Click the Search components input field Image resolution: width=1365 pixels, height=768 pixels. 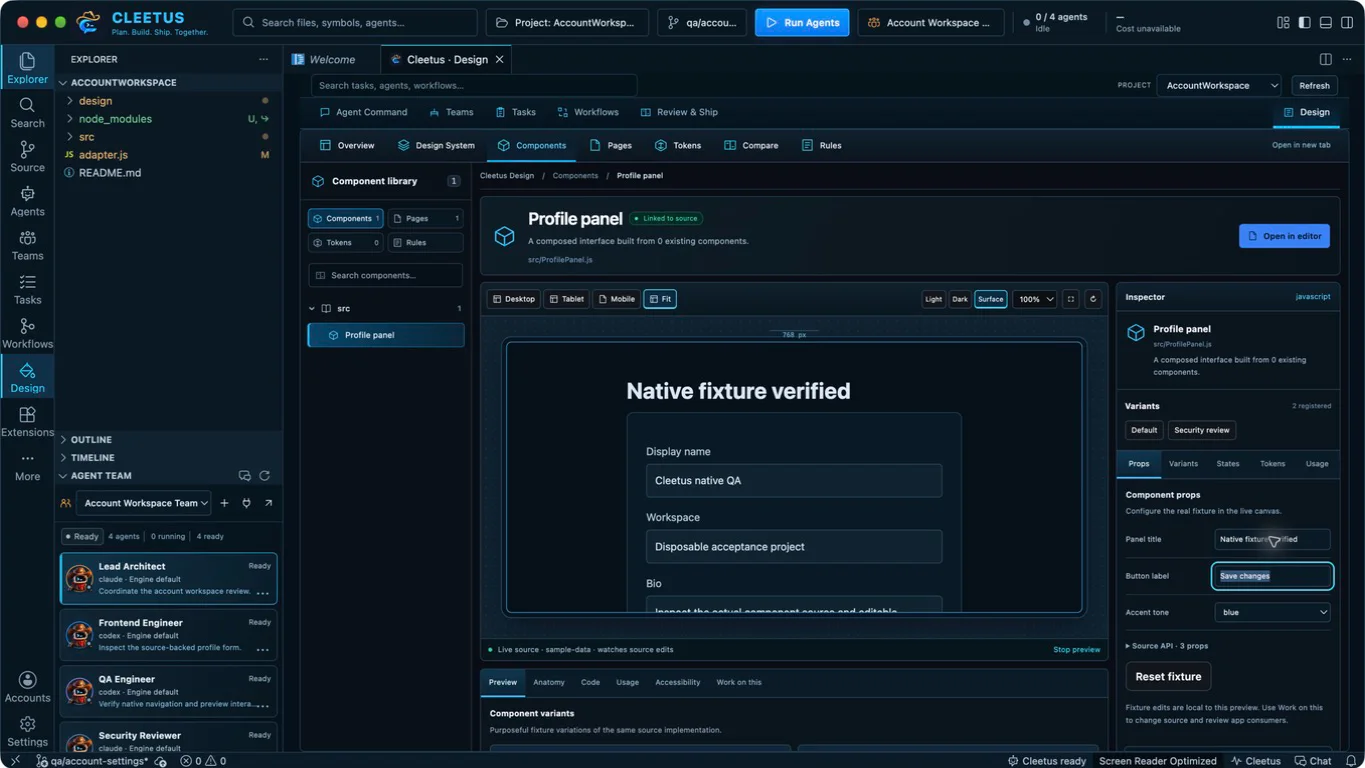[x=385, y=275]
